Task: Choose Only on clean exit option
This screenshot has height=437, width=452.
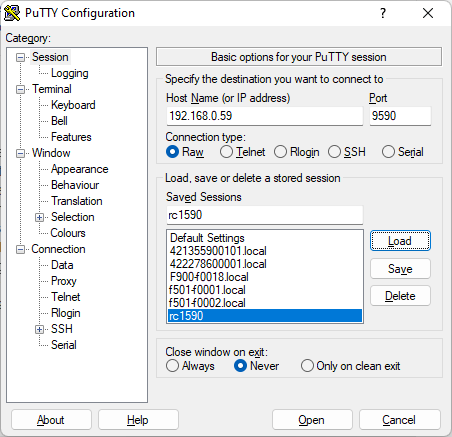Action: pos(350,366)
